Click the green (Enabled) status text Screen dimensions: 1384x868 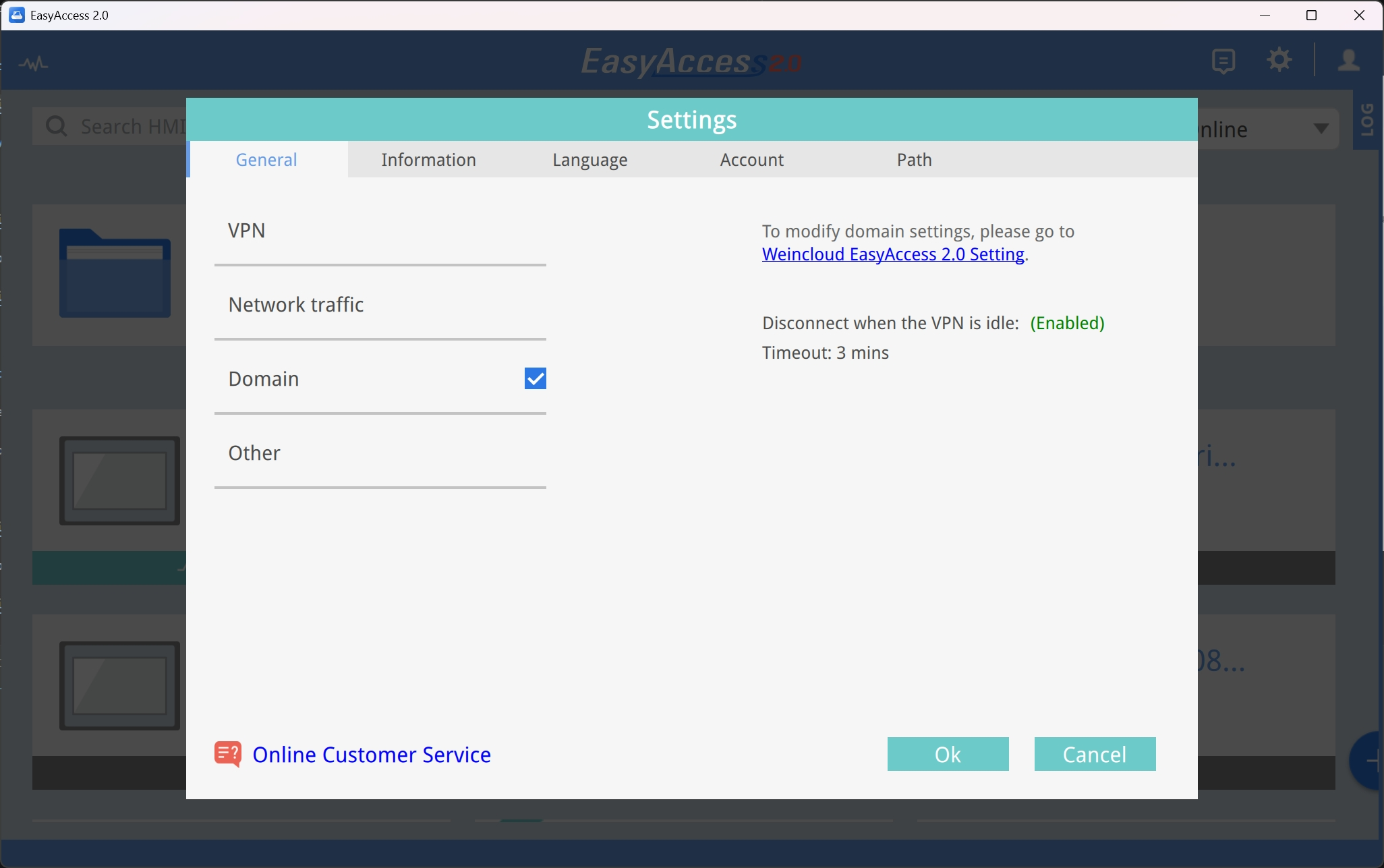tap(1068, 323)
